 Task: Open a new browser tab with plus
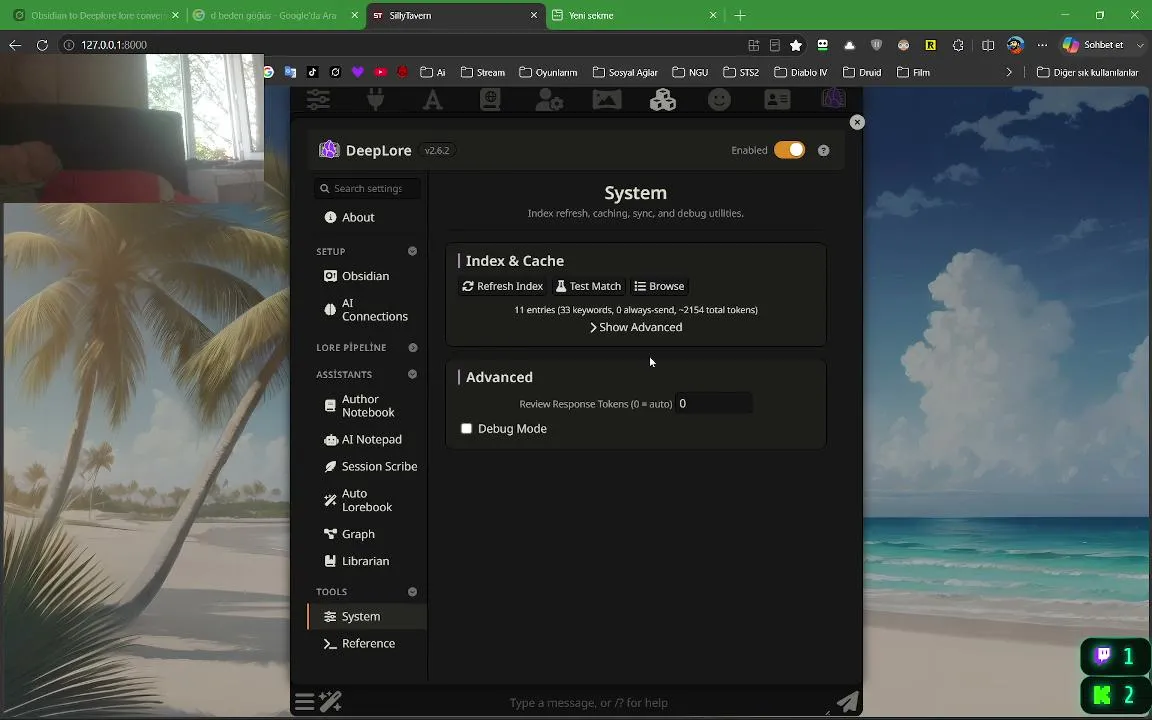740,15
